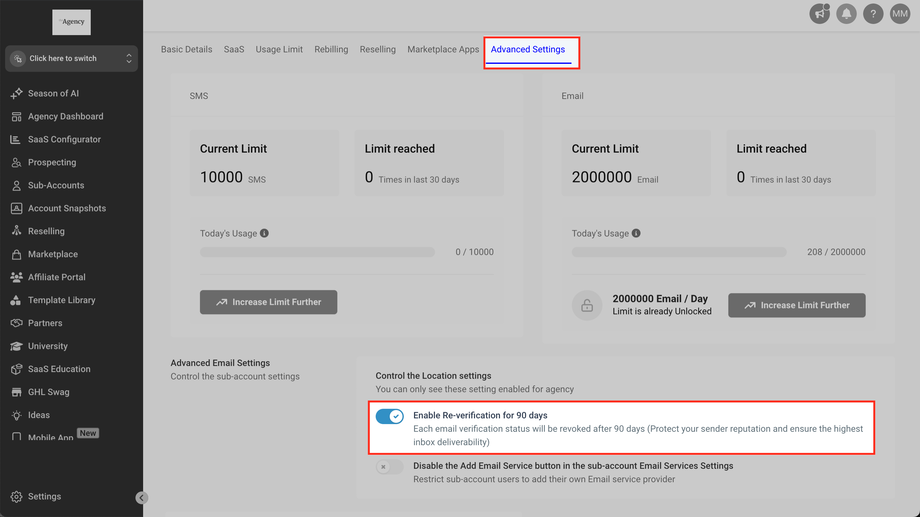Collapse the sidebar with the arrow button
Viewport: 920px width, 517px height.
pos(141,498)
